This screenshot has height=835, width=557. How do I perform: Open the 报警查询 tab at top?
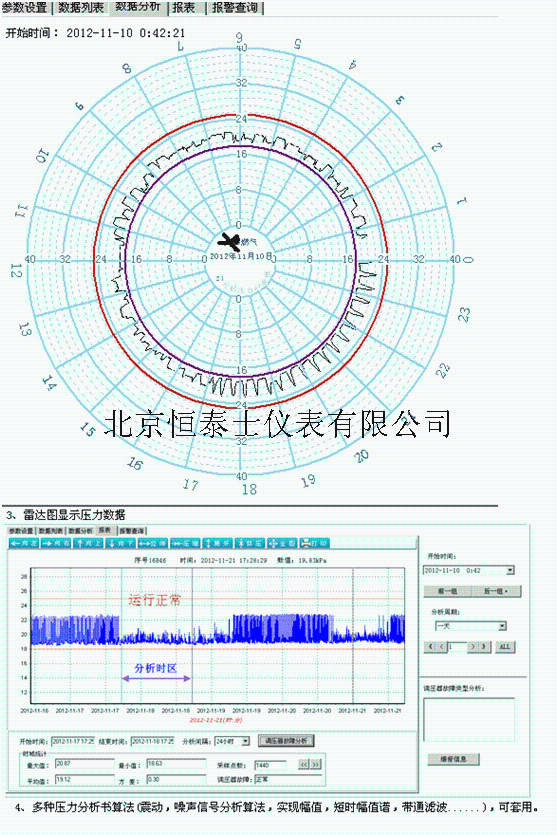[x=234, y=7]
